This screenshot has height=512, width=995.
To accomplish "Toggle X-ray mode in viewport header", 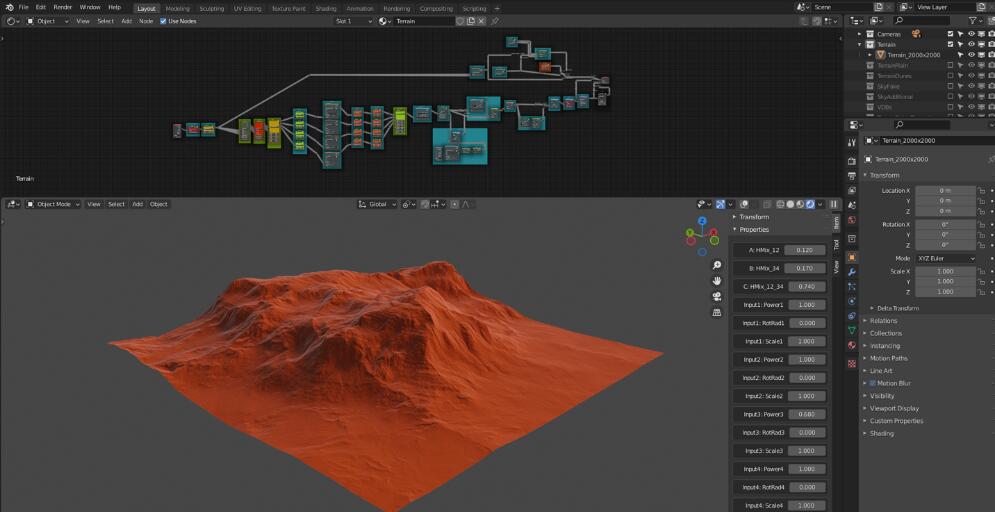I will click(767, 204).
